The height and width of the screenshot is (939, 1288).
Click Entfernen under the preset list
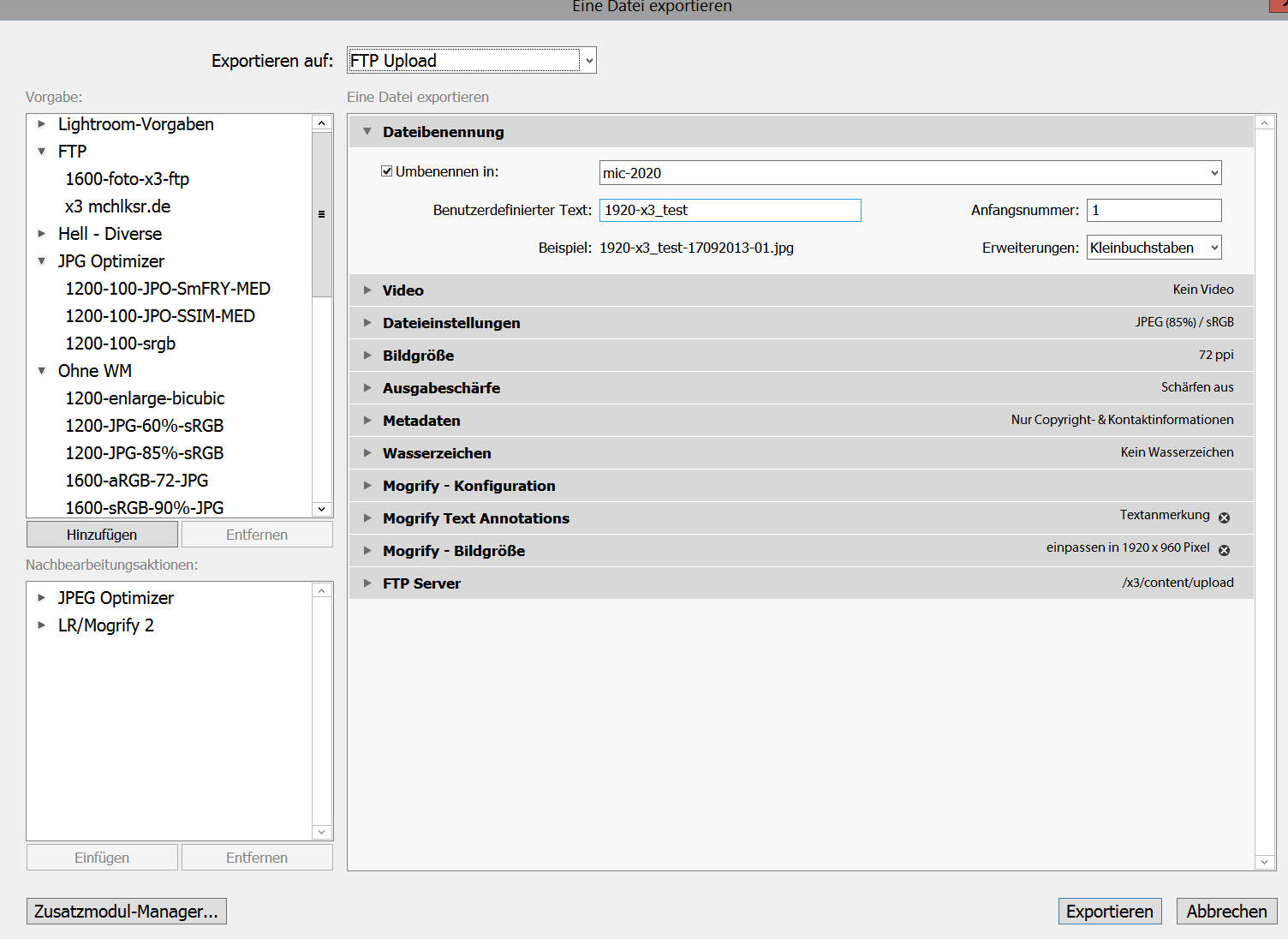[257, 535]
